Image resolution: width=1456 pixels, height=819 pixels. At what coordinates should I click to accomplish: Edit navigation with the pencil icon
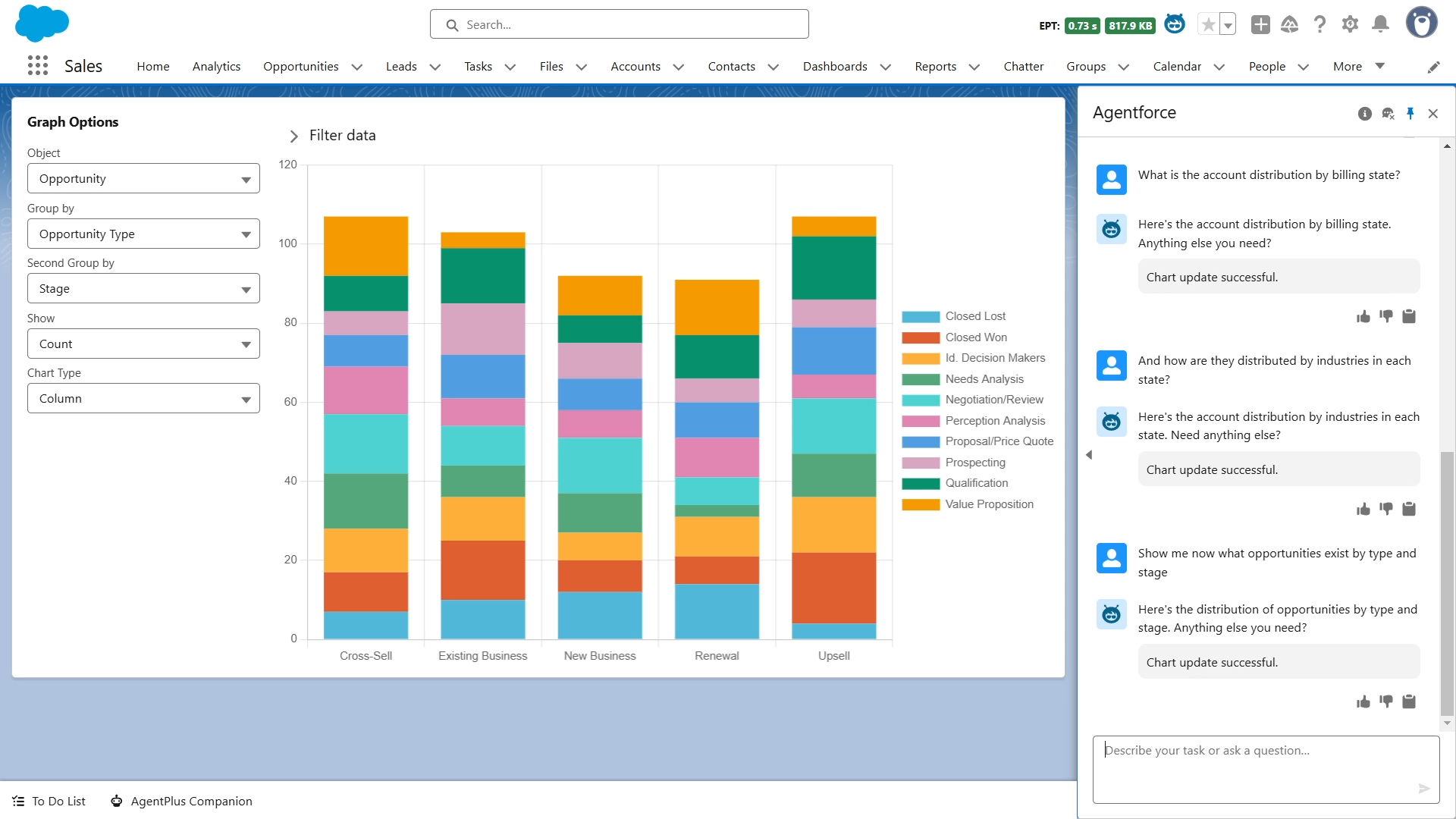[1433, 67]
